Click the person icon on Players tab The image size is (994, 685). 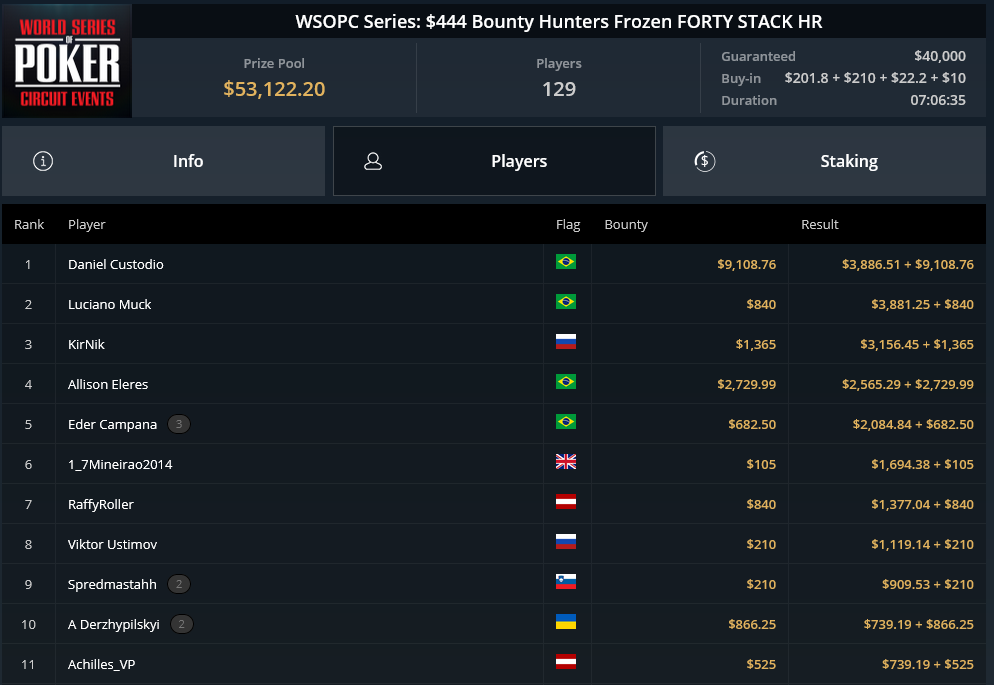373,161
